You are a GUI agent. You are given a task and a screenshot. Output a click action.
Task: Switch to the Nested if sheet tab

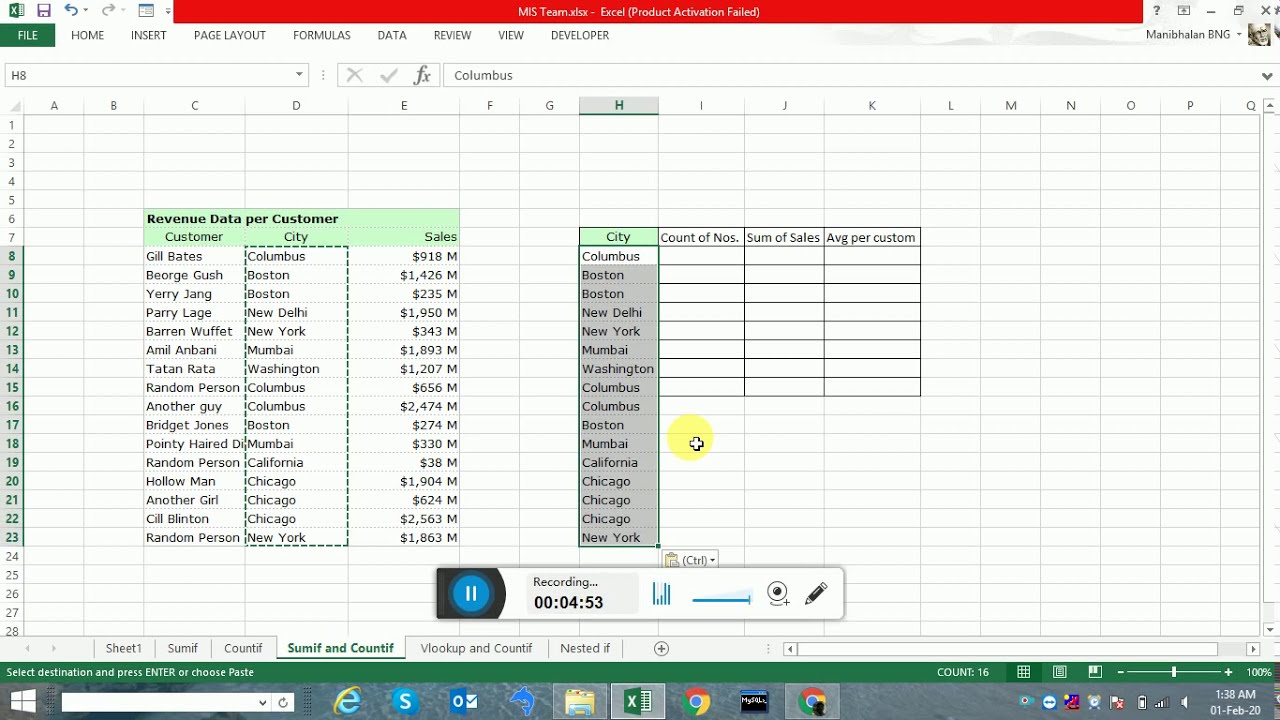585,648
